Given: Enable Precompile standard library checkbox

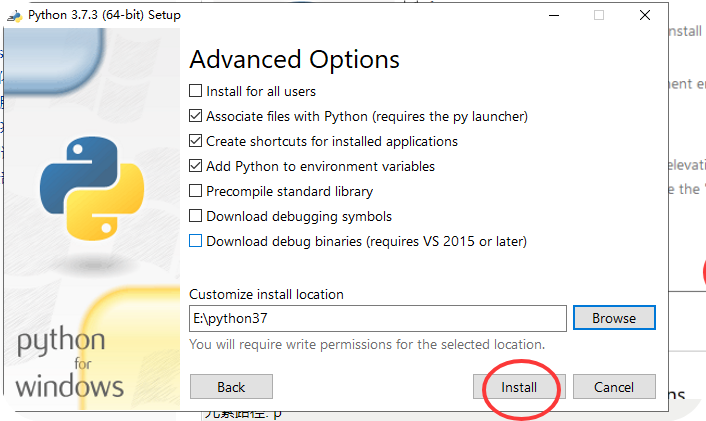Looking at the screenshot, I should click(195, 191).
